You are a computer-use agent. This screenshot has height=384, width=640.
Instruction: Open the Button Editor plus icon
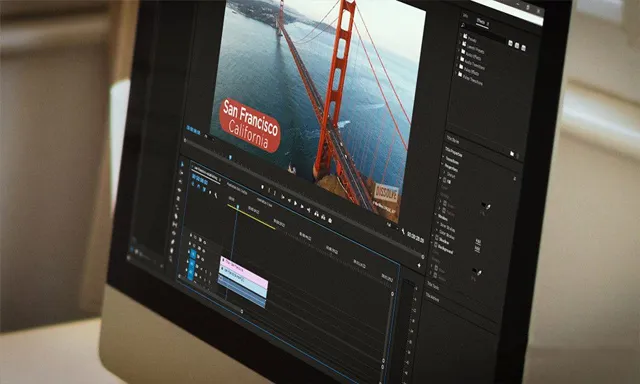[x=419, y=265]
